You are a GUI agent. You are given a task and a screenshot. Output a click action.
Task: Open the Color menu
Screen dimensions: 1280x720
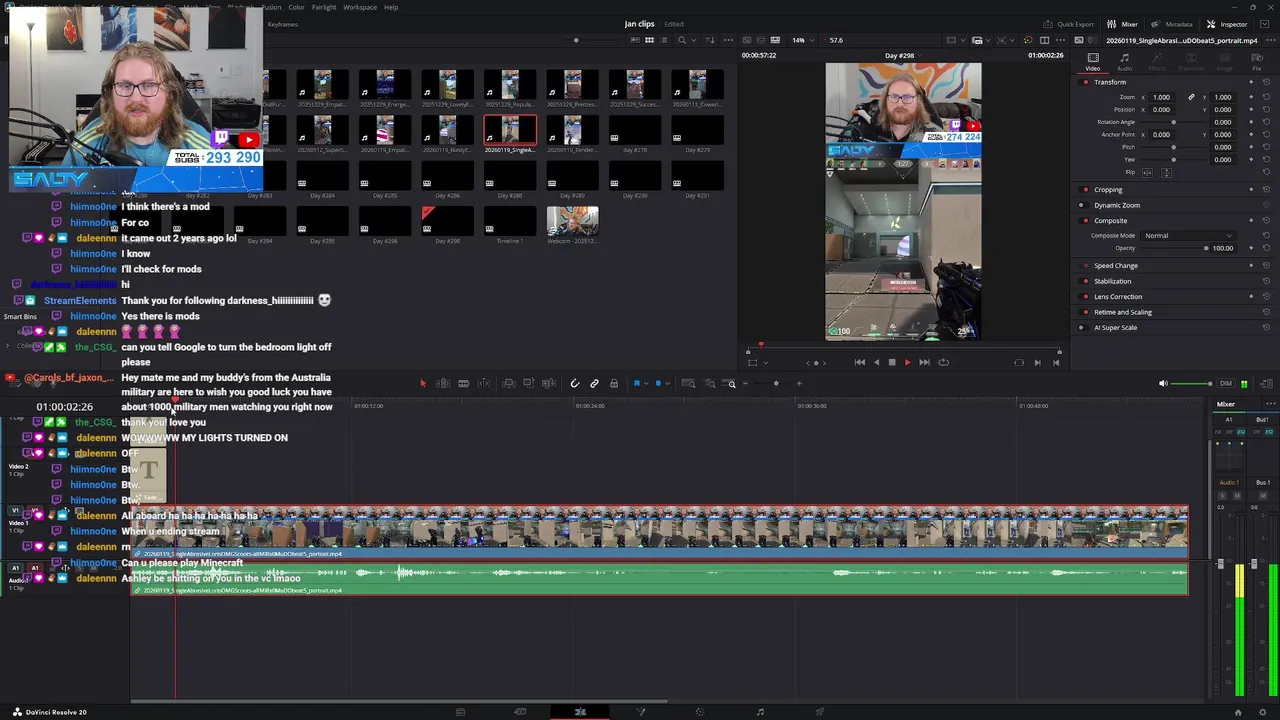click(296, 7)
